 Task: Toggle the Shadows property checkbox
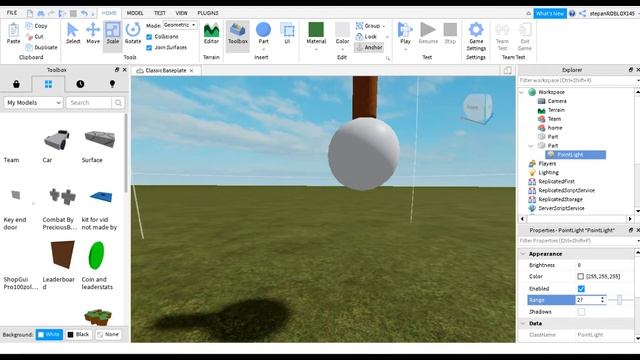[x=581, y=312]
